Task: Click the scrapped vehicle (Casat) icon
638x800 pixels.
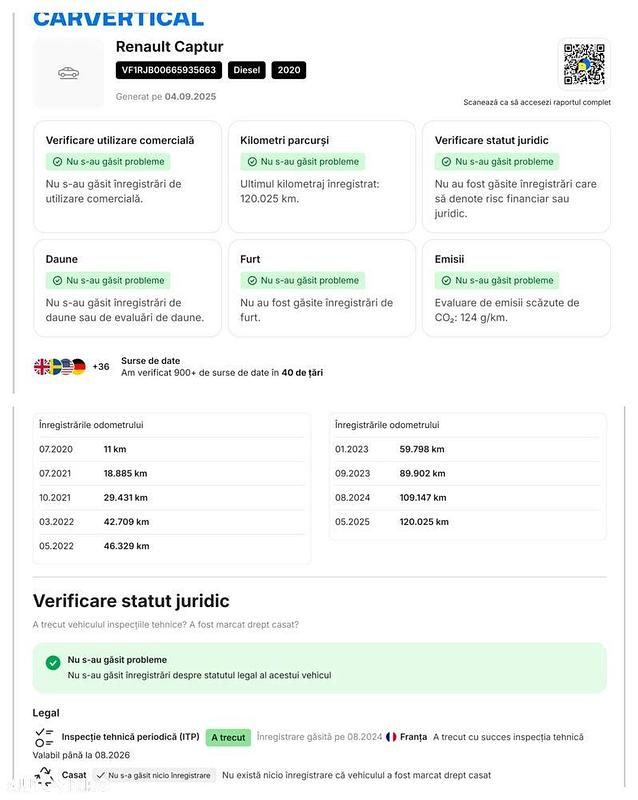Action: 44,775
